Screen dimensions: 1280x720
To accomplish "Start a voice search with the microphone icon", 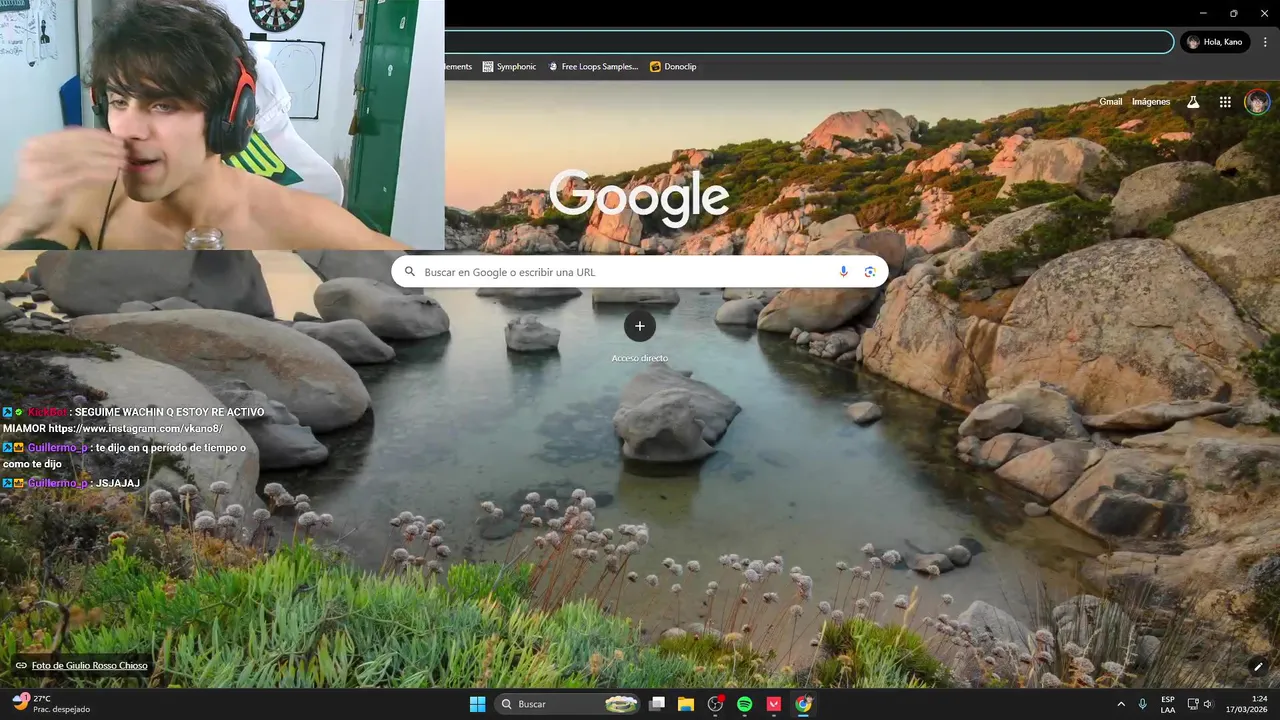I will (x=843, y=272).
